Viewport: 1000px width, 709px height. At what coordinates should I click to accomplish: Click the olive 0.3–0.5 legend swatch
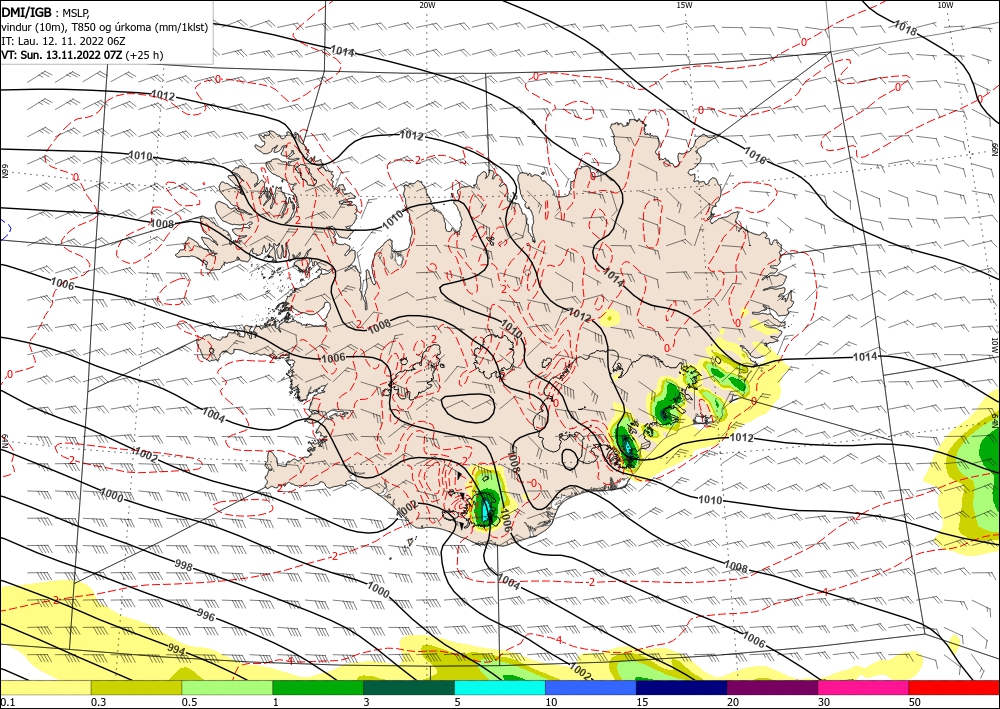(136, 687)
